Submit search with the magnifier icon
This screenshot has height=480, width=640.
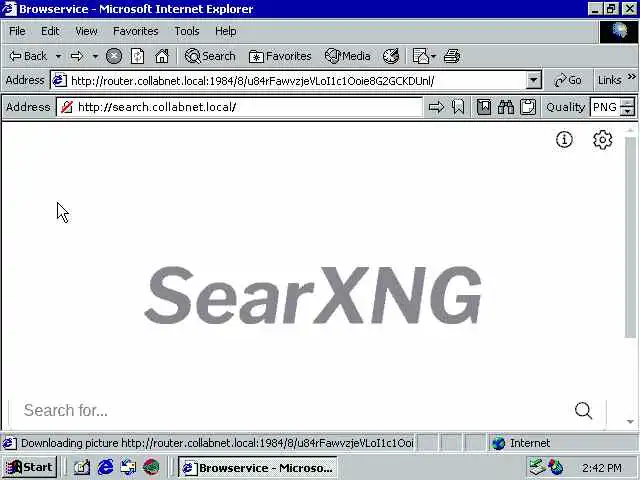point(583,411)
